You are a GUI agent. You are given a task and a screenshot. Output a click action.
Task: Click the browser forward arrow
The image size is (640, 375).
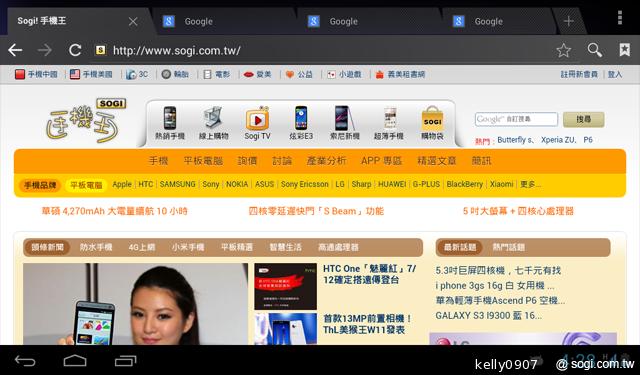click(x=44, y=50)
